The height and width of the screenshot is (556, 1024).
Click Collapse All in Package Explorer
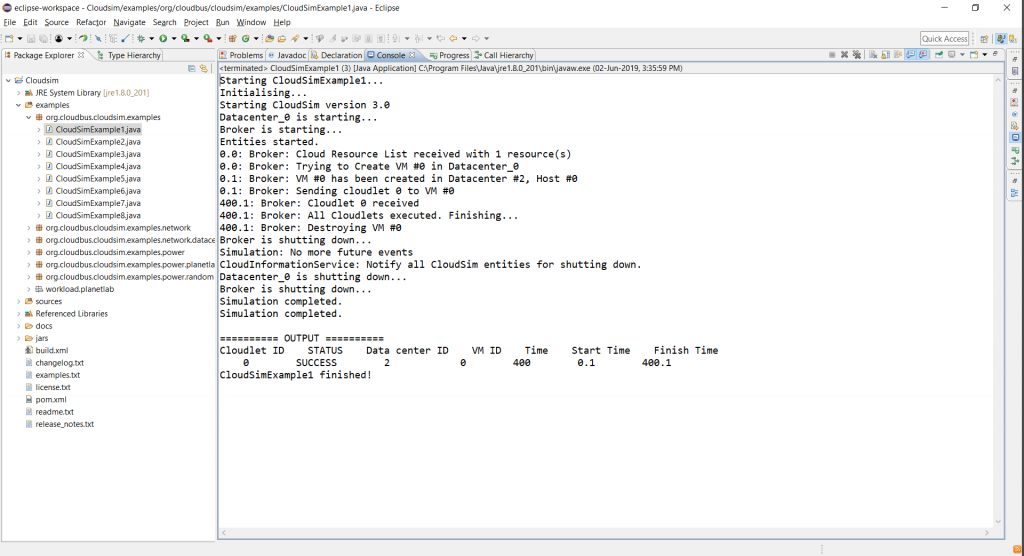pyautogui.click(x=191, y=69)
